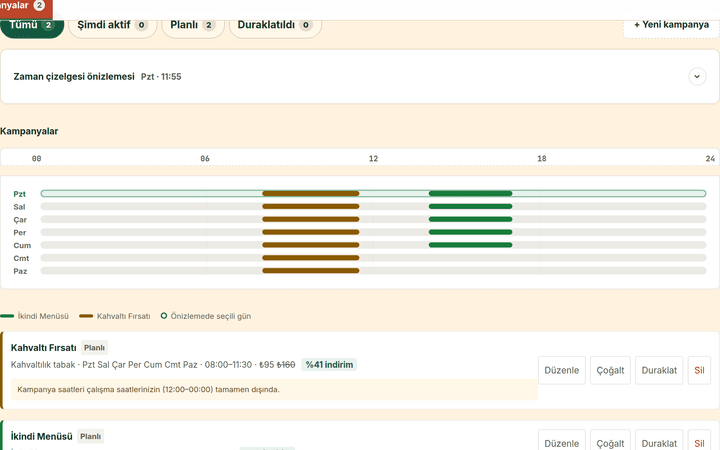
Task: Click Friday's brown Kahvaltı bar
Action: point(310,245)
